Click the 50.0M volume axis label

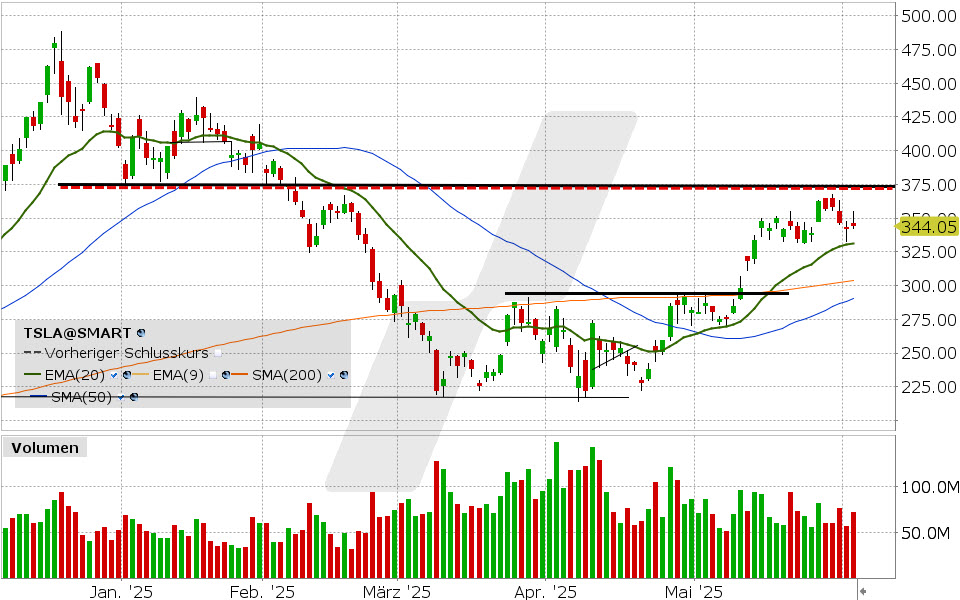click(925, 533)
